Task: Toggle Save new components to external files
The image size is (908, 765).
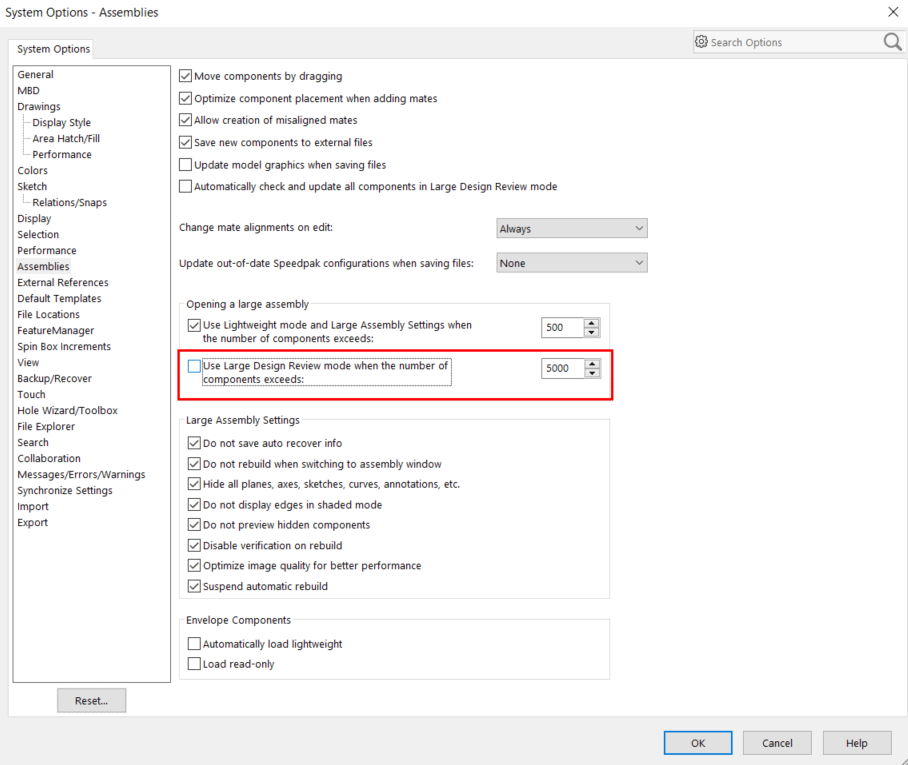Action: point(185,142)
